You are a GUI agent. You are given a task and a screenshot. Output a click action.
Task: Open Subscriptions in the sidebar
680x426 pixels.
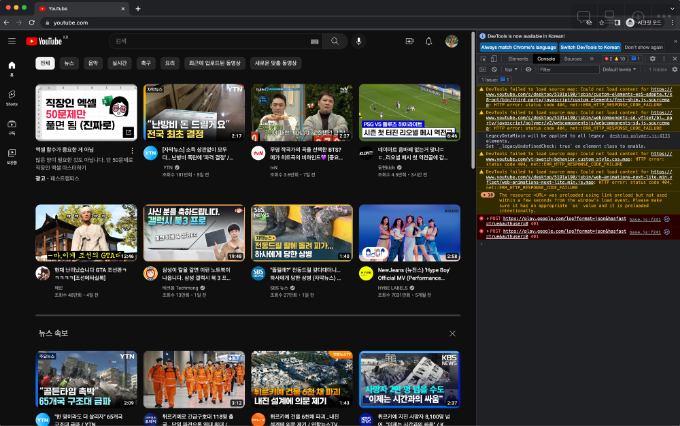click(x=12, y=127)
